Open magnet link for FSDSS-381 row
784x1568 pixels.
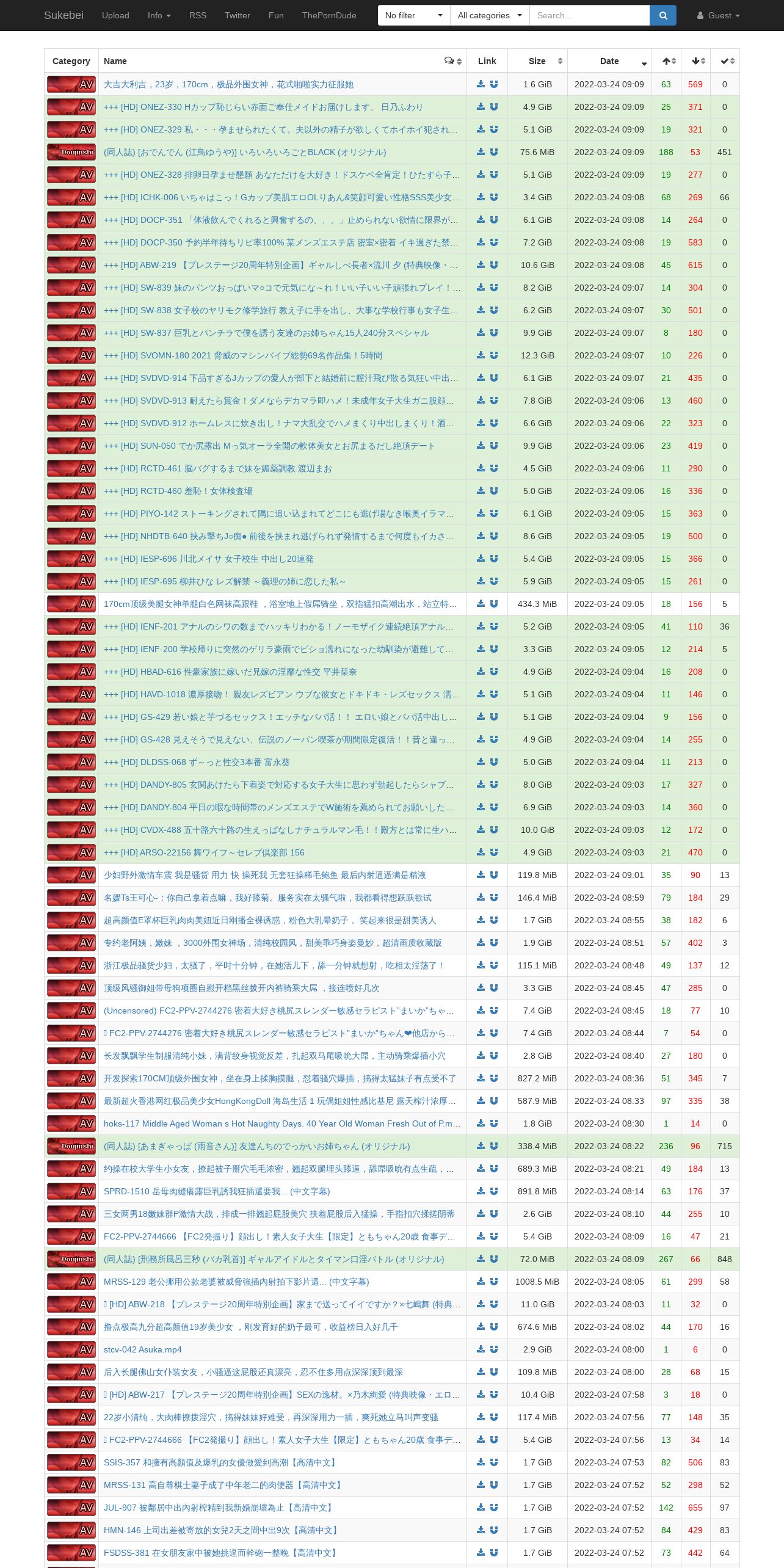point(494,1553)
